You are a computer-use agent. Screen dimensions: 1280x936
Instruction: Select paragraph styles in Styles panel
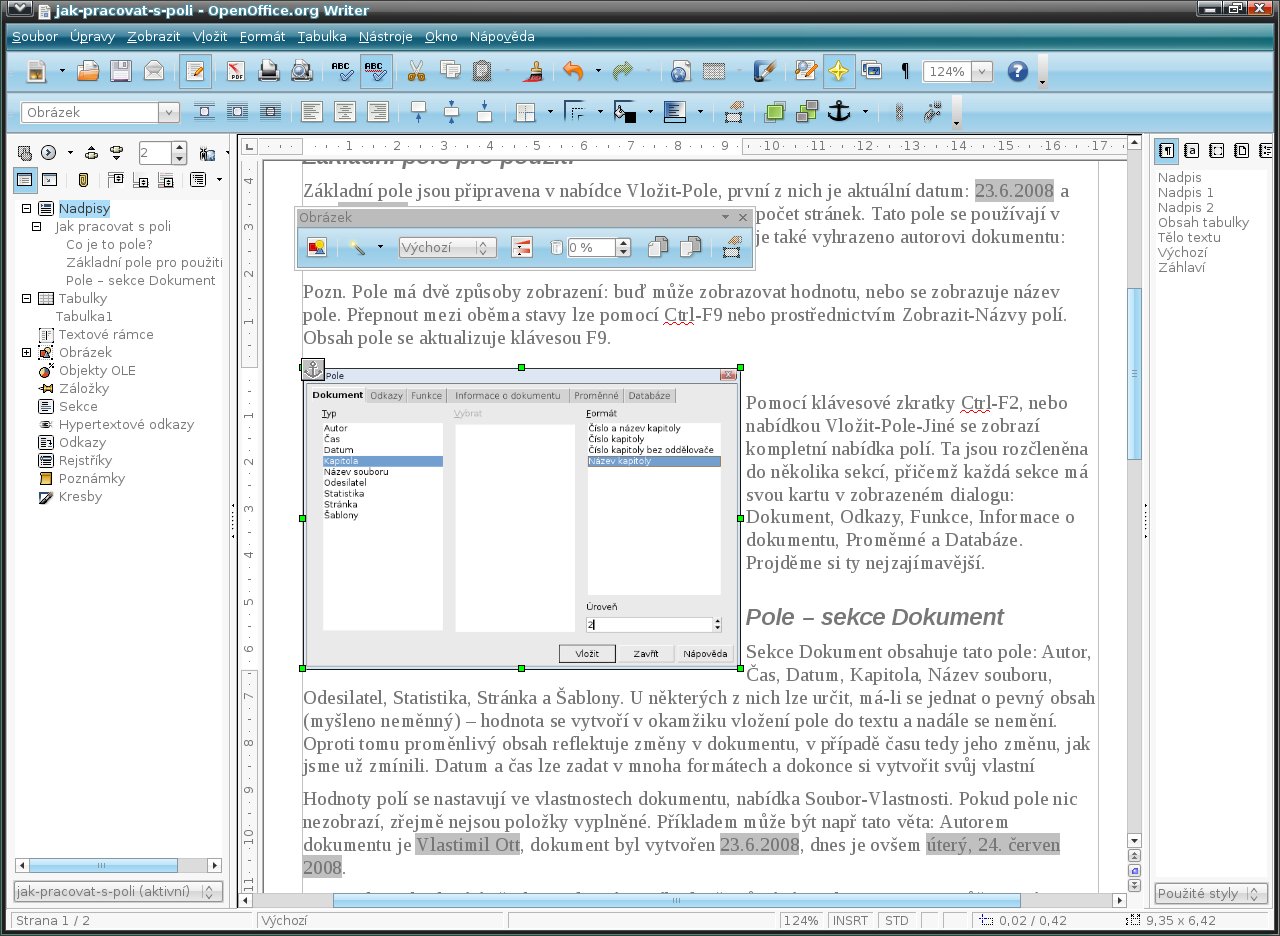(x=1167, y=151)
